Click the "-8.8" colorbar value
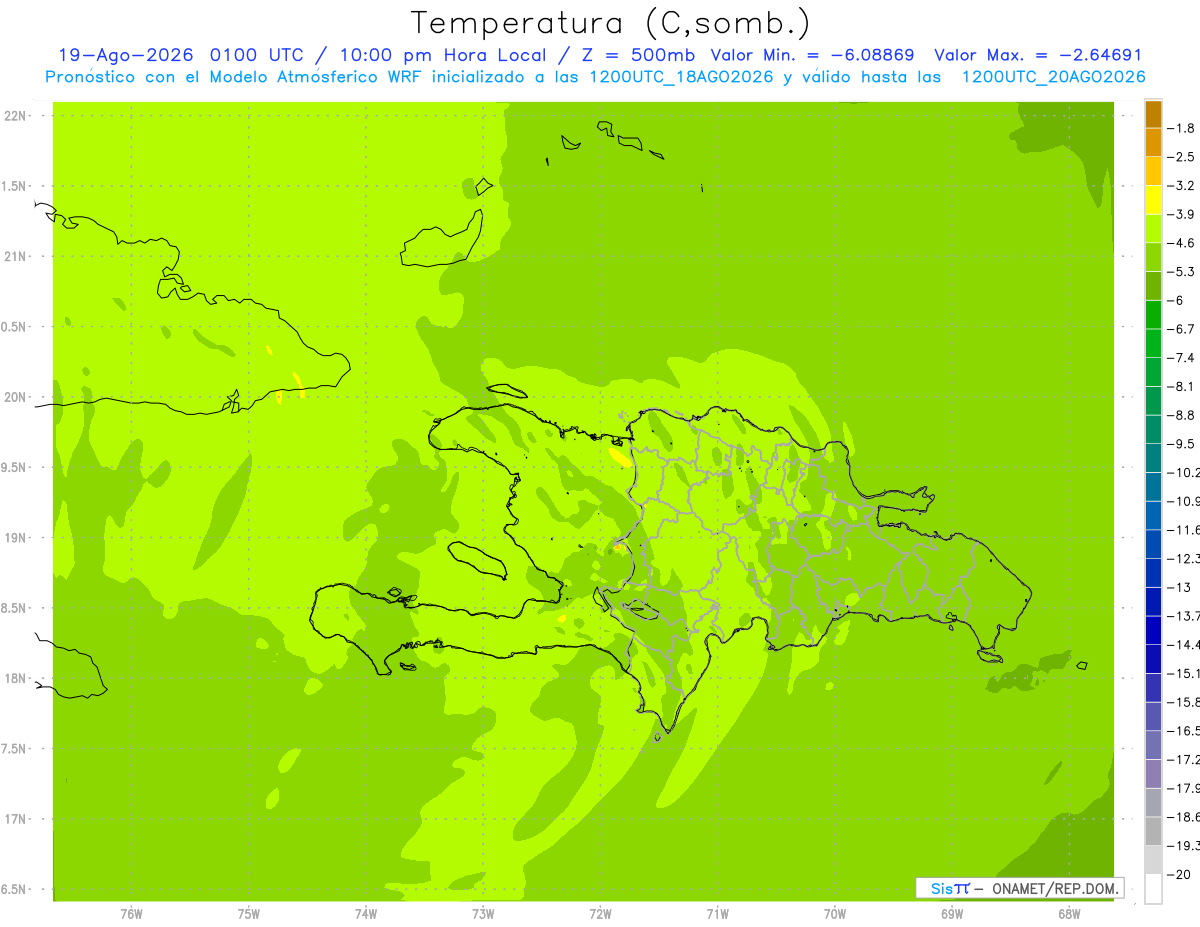 (1182, 415)
